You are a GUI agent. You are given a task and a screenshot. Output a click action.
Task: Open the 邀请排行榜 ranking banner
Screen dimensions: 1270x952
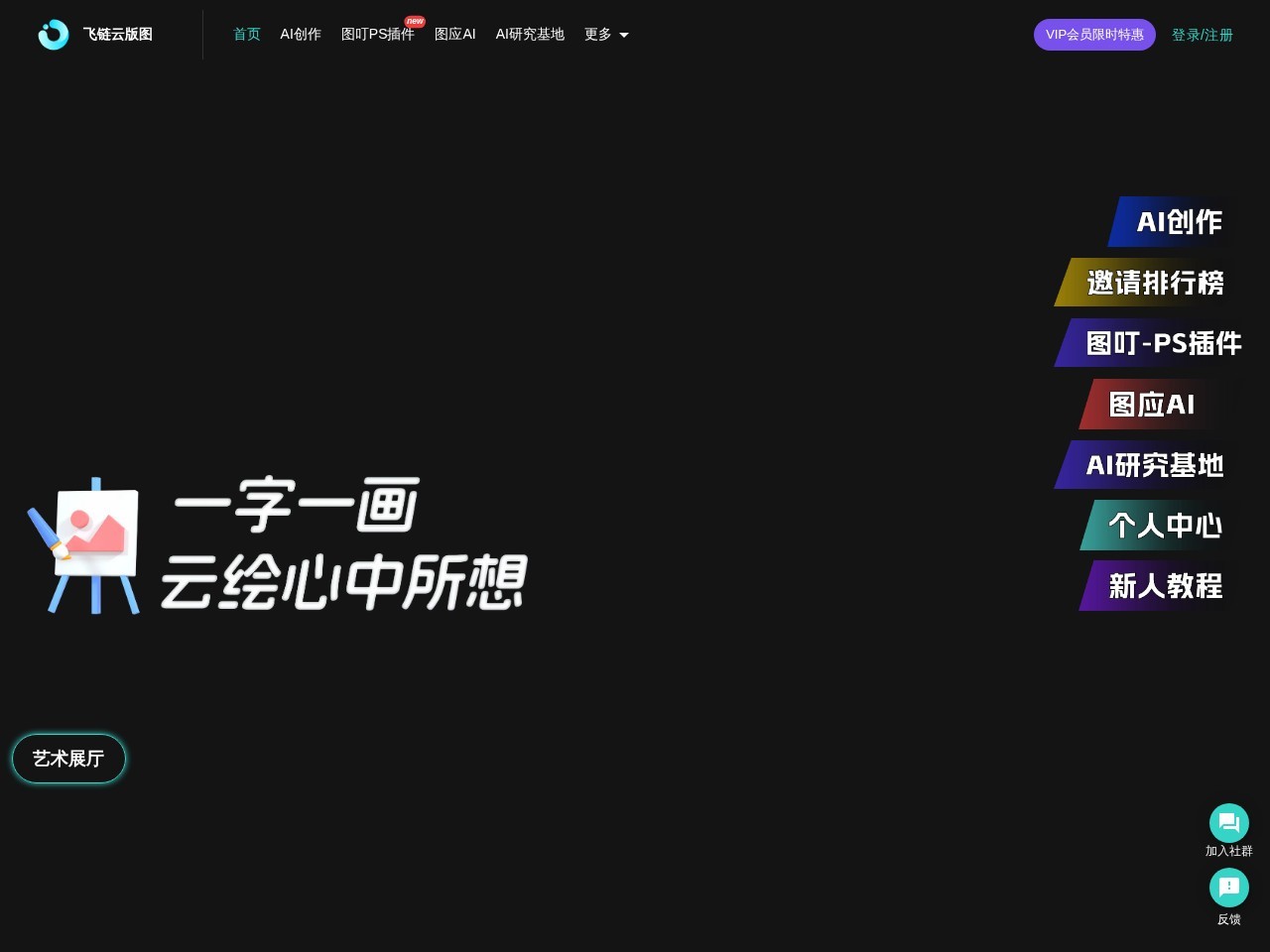(x=1155, y=283)
